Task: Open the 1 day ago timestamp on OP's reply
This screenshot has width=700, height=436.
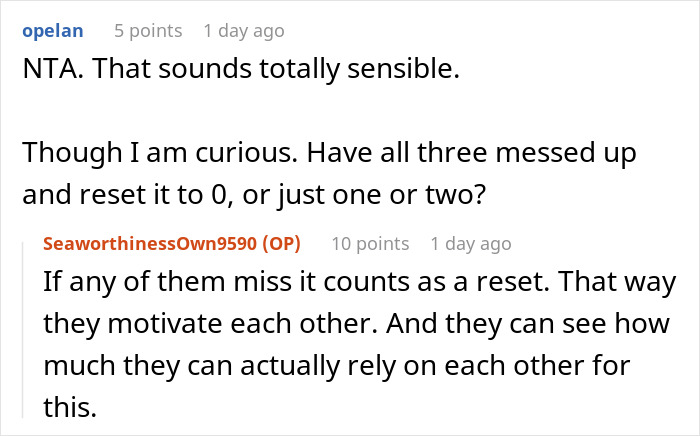Action: 470,244
